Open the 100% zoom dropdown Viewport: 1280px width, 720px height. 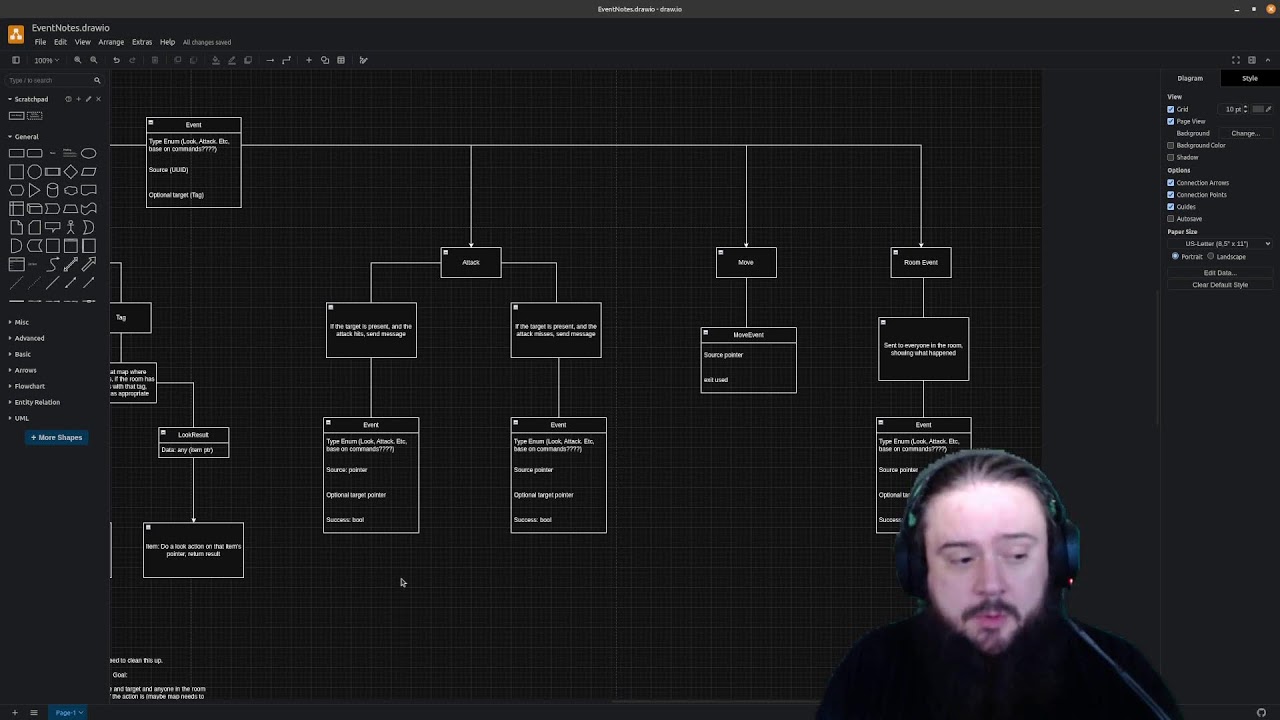tap(45, 60)
